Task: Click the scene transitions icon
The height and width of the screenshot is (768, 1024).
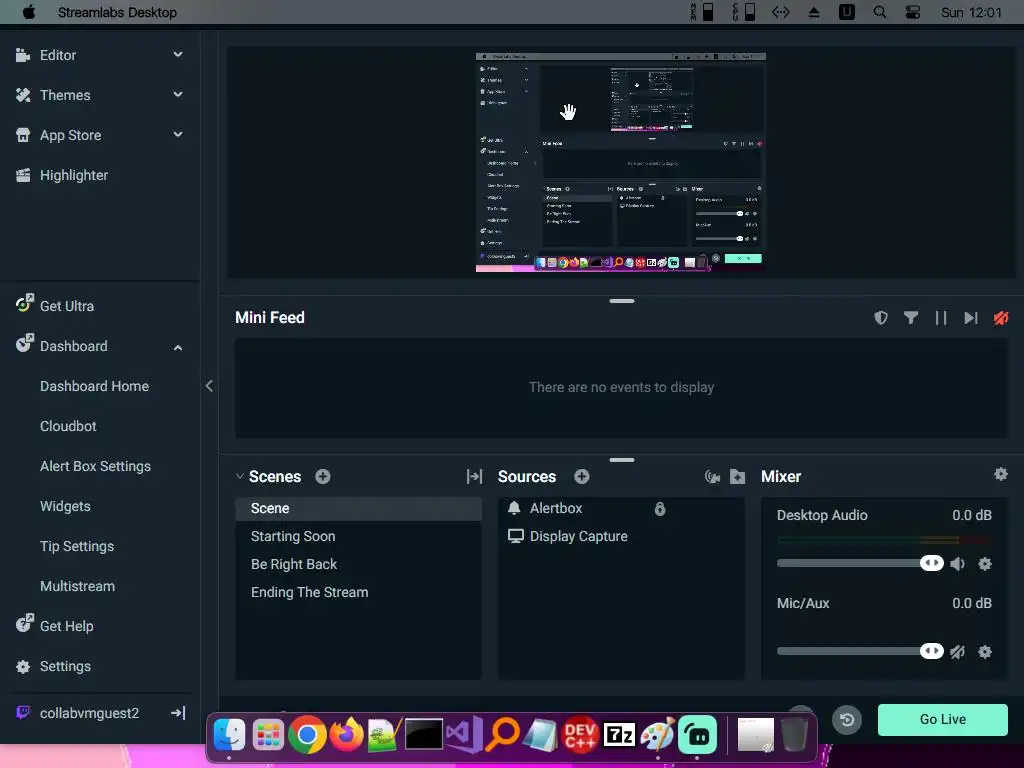Action: pos(474,477)
